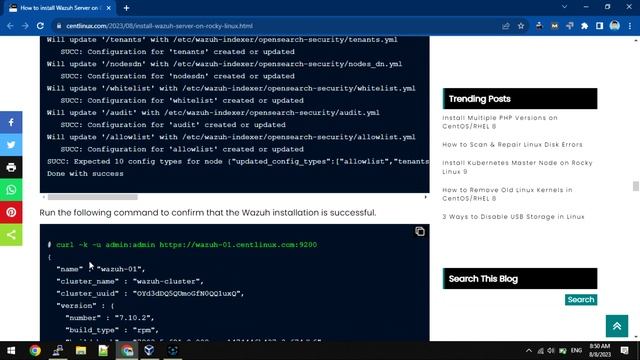Screen dimensions: 640x360
Task: Share the article via WhatsApp
Action: (11, 190)
